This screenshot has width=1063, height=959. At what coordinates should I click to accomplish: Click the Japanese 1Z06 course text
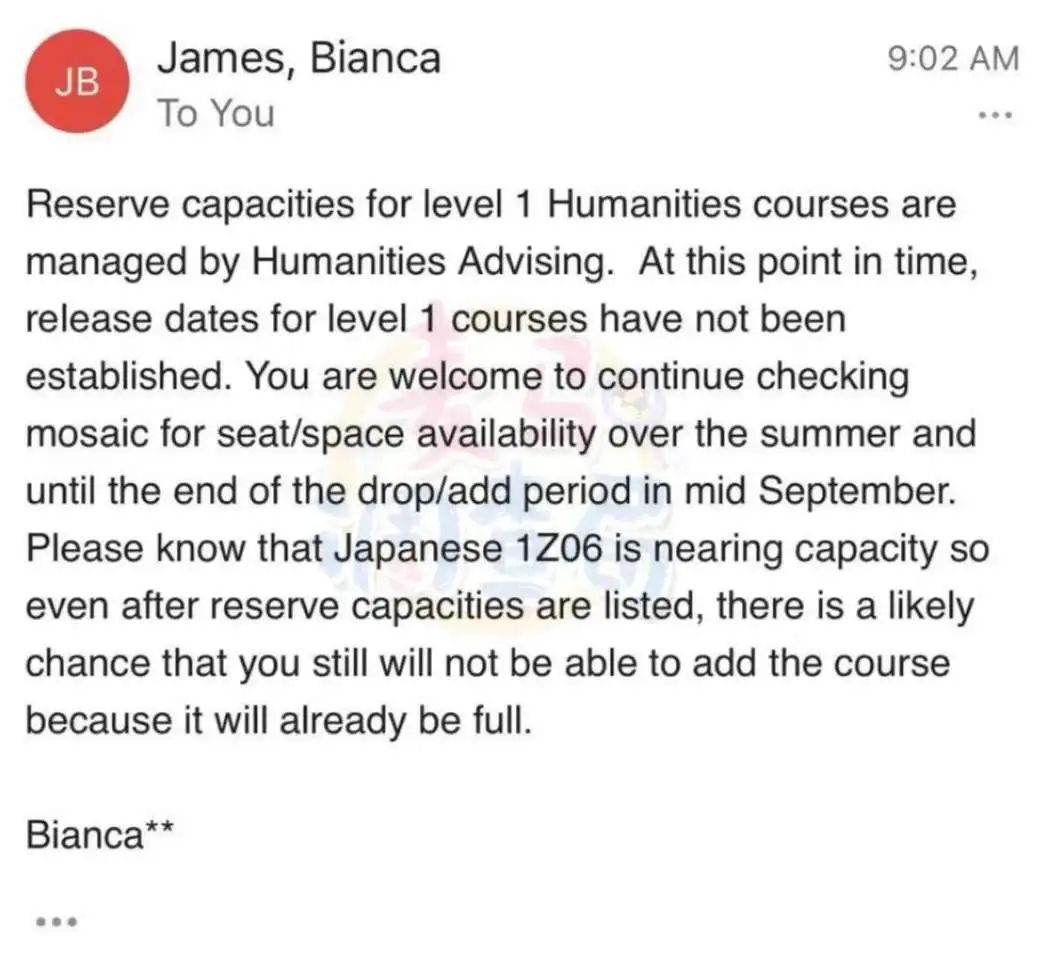(468, 548)
